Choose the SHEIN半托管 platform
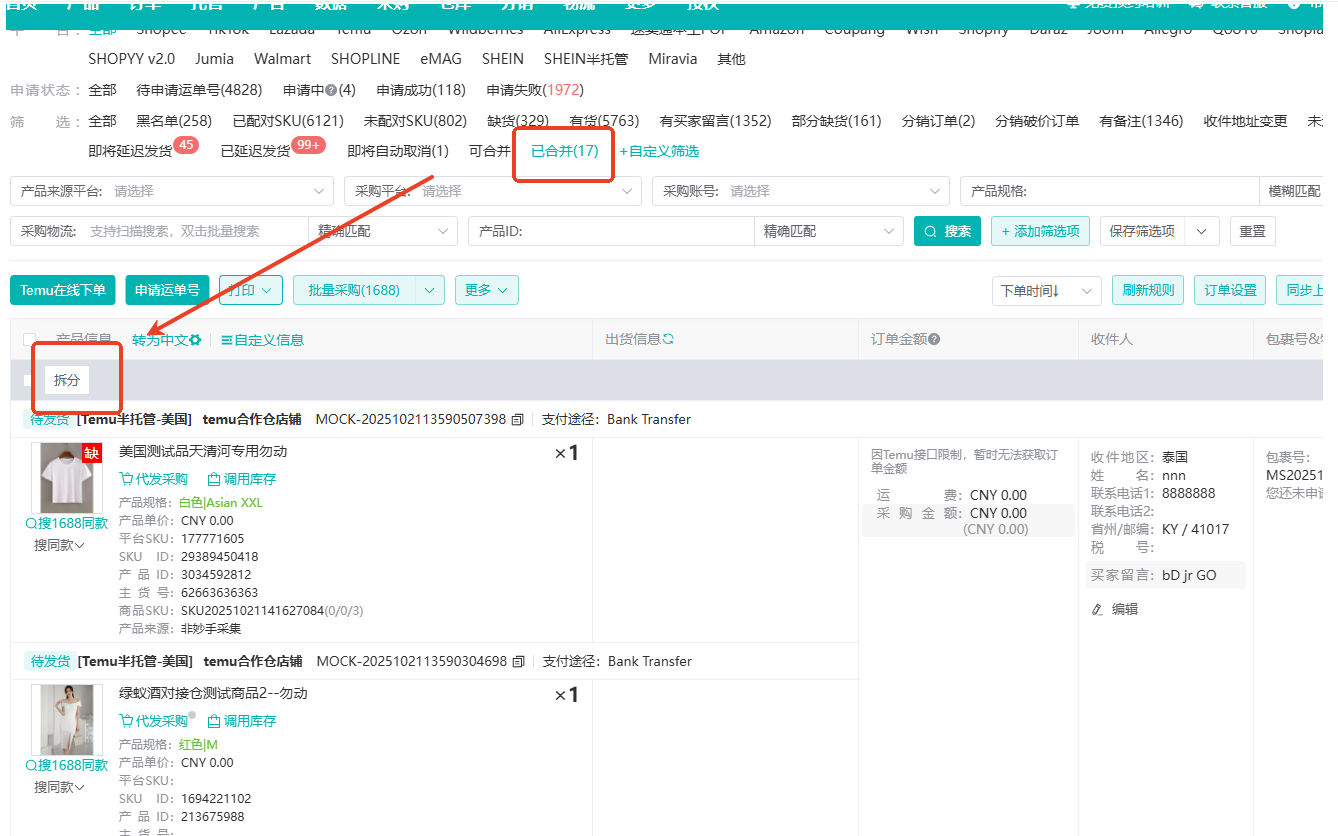Image resolution: width=1338 pixels, height=836 pixels. tap(586, 59)
